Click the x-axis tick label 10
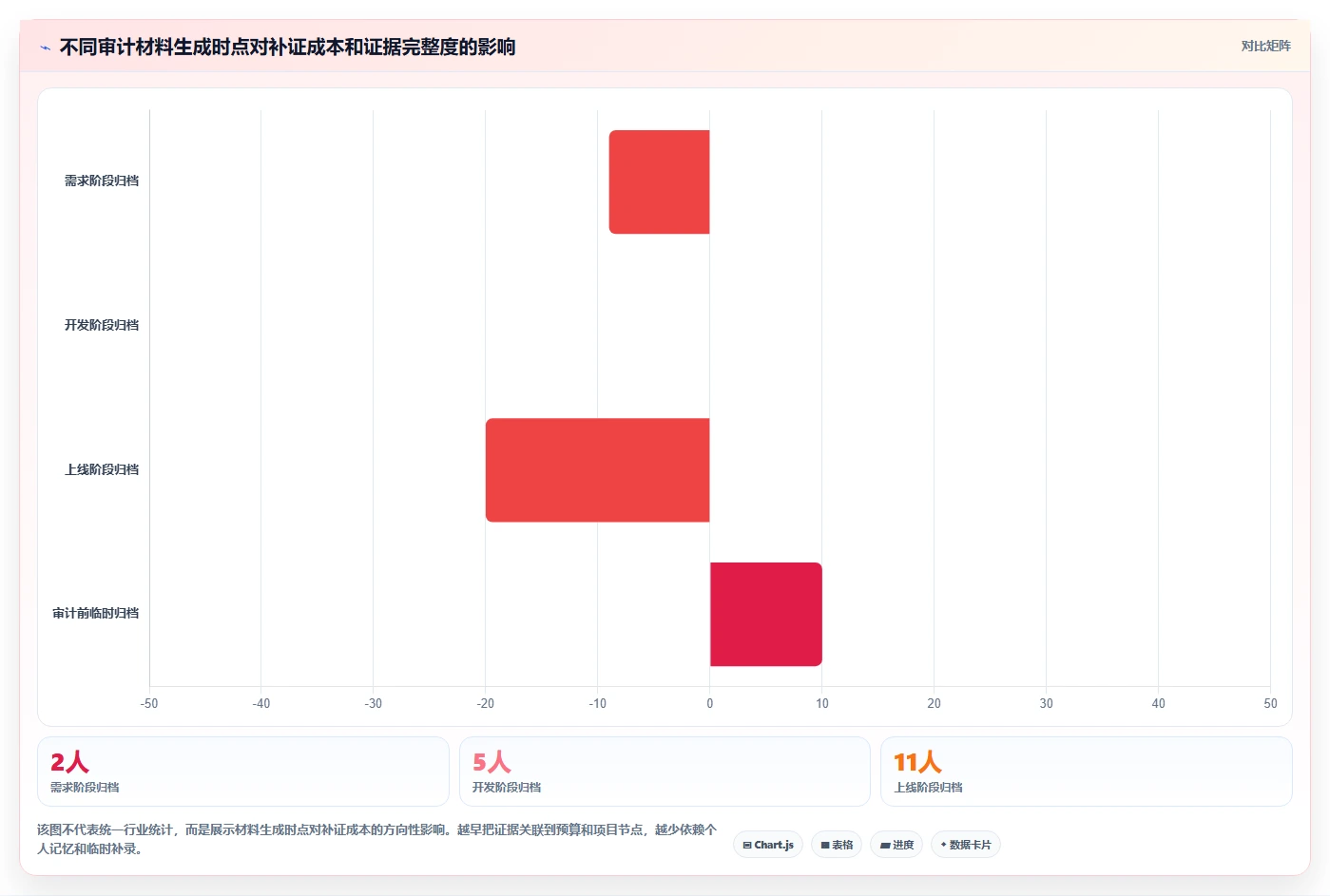 (x=822, y=703)
